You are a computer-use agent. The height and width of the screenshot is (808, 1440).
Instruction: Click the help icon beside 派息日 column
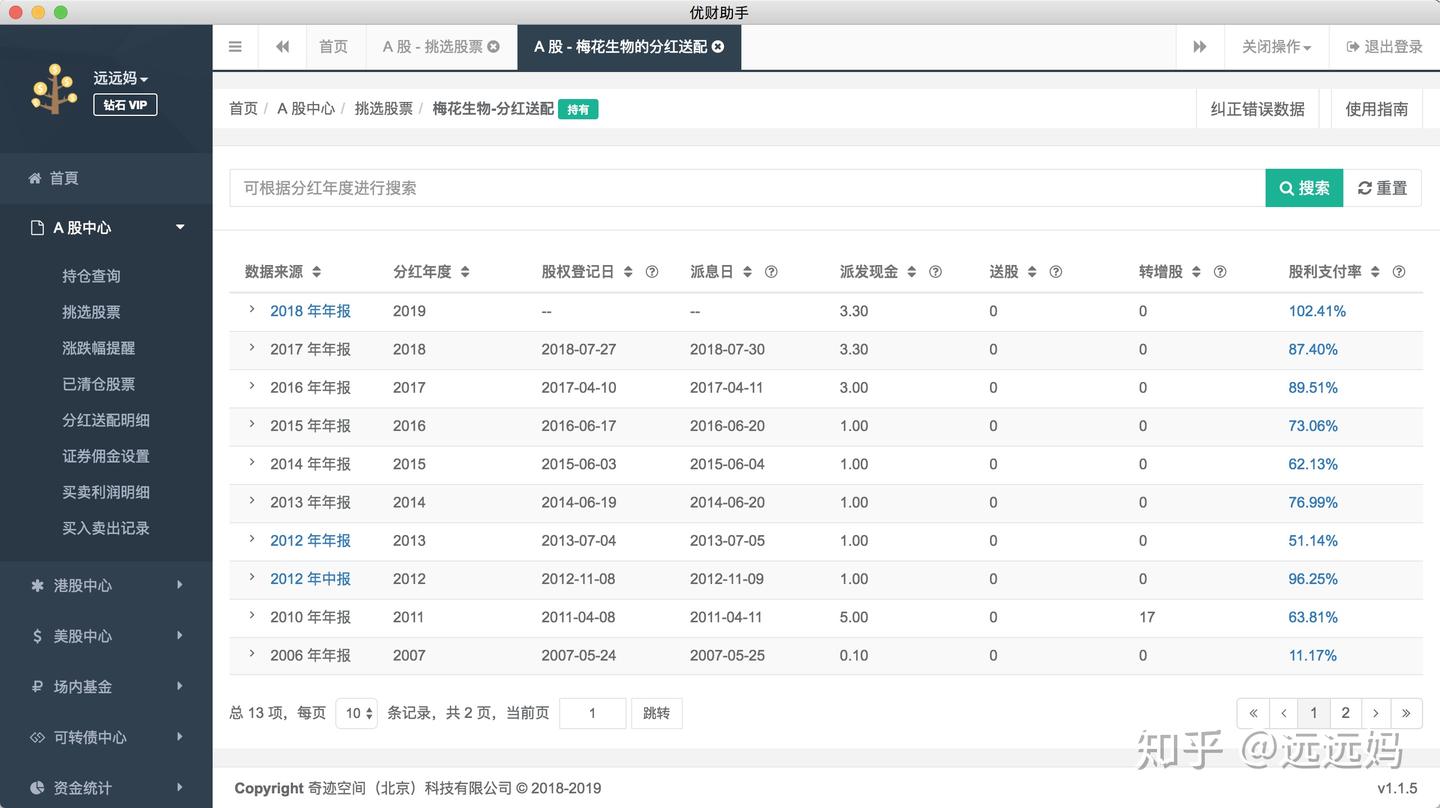point(771,271)
